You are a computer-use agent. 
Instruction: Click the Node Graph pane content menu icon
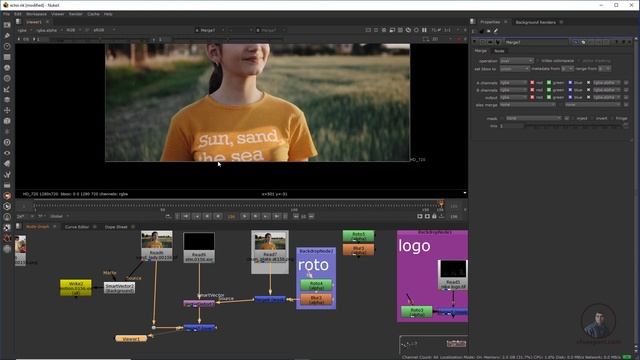(x=18, y=227)
